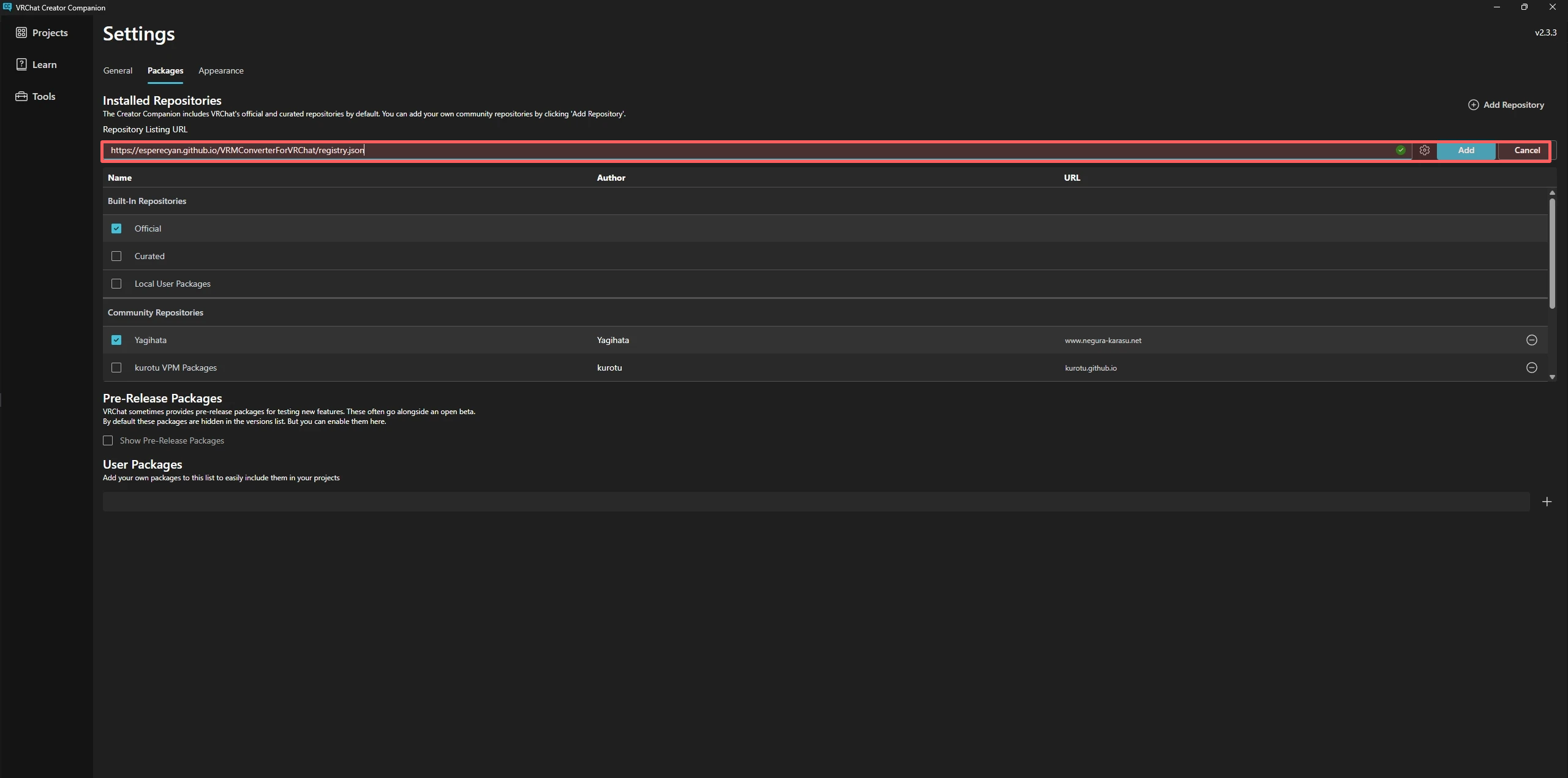Viewport: 1568px width, 778px height.
Task: Click the blue Add button
Action: point(1466,150)
